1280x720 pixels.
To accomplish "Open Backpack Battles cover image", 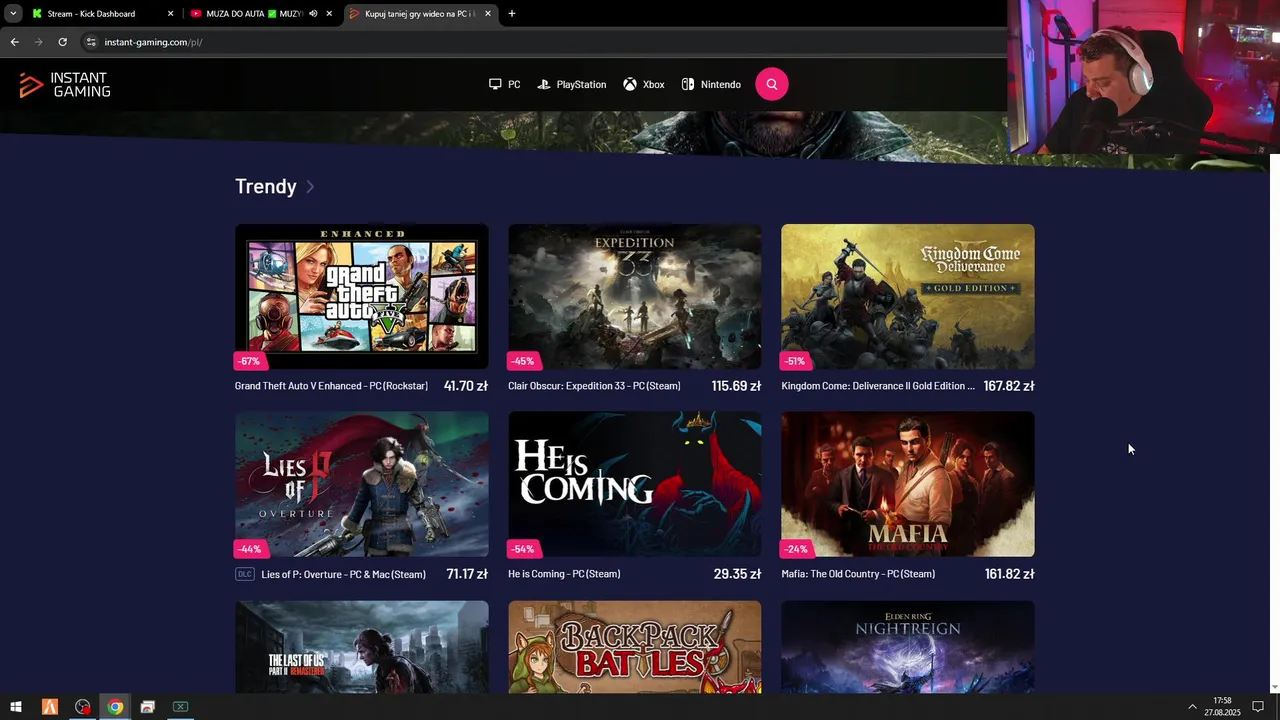I will click(635, 647).
